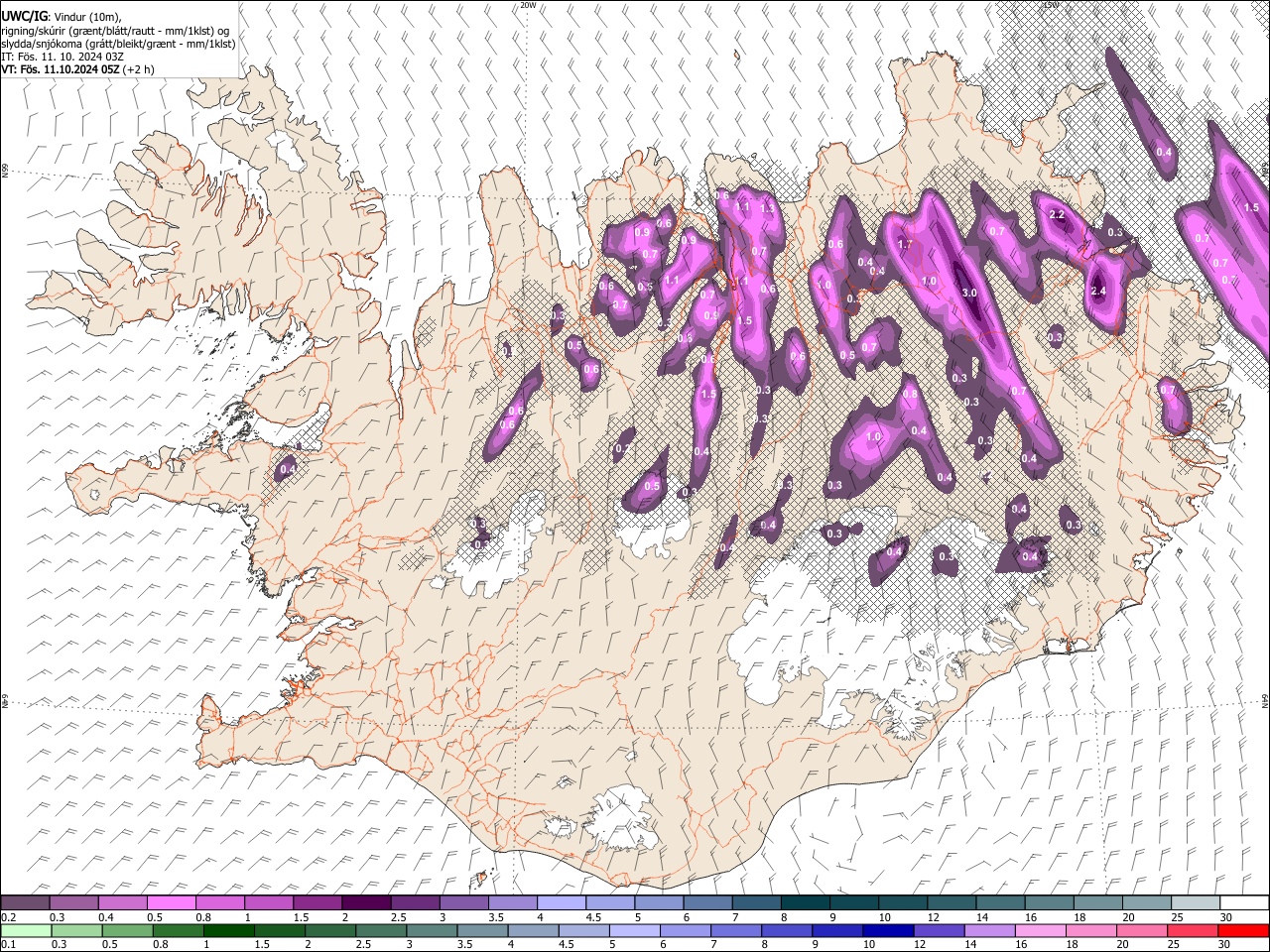
Task: Click the deep blue 10 swatch in rain legend
Action: coord(888,930)
